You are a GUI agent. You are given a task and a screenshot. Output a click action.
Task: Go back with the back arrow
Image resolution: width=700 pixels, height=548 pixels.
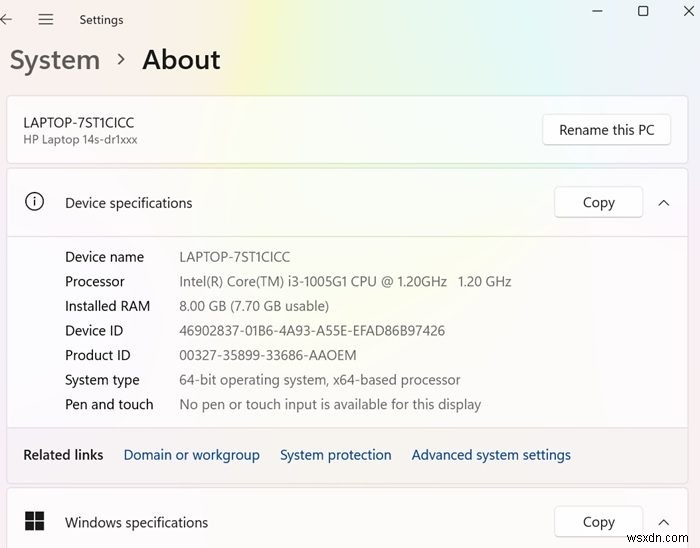click(x=6, y=19)
